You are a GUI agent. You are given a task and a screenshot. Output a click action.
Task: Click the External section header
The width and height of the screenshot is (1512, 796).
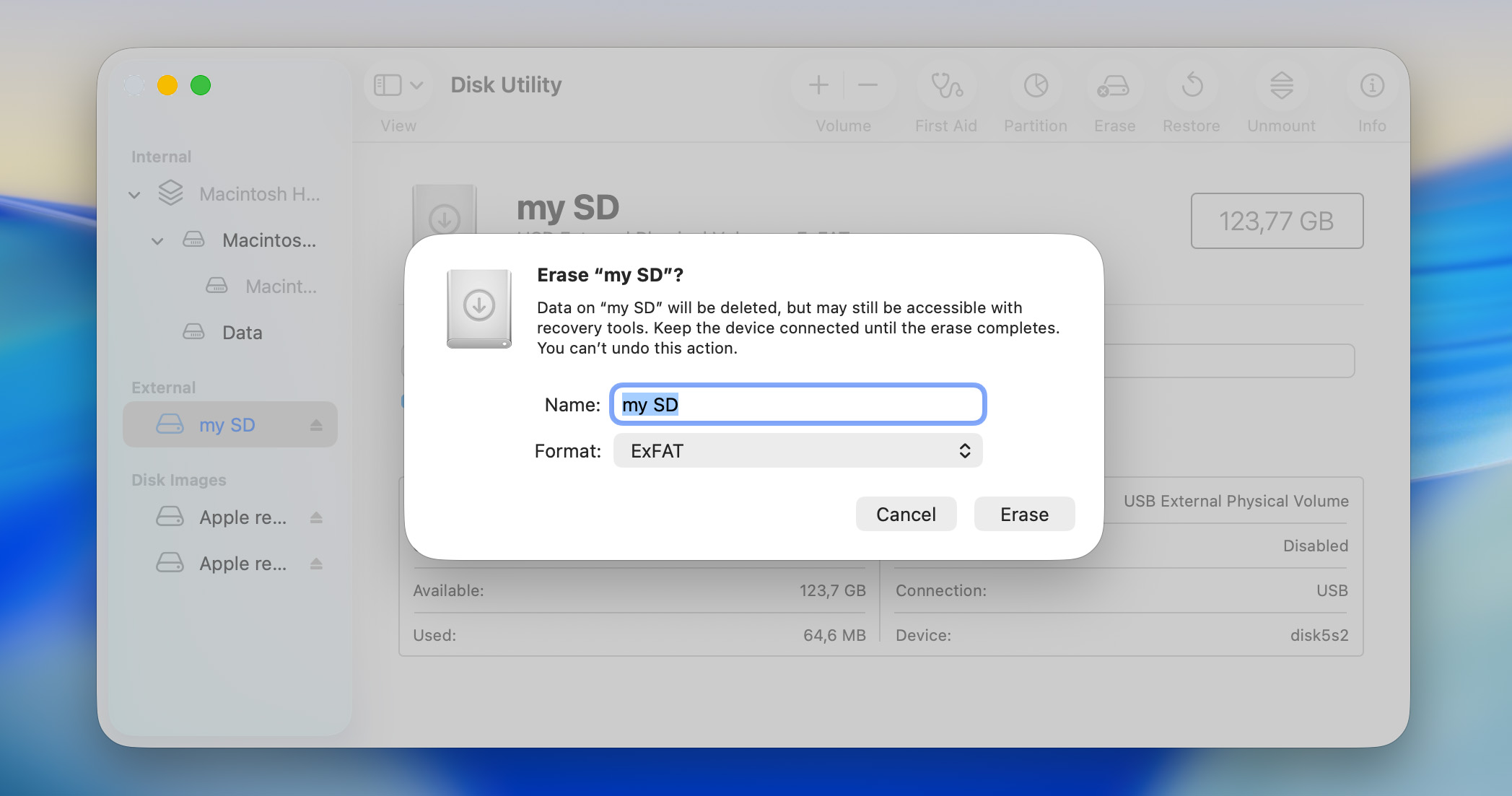(163, 388)
